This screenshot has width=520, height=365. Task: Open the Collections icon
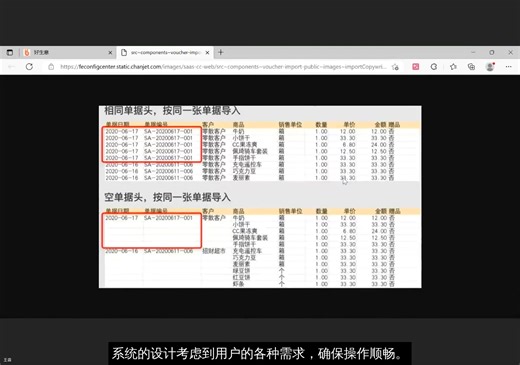(x=471, y=67)
